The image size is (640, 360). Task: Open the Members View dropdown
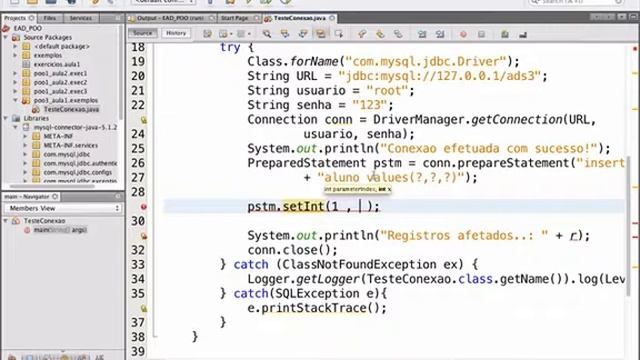(x=63, y=208)
